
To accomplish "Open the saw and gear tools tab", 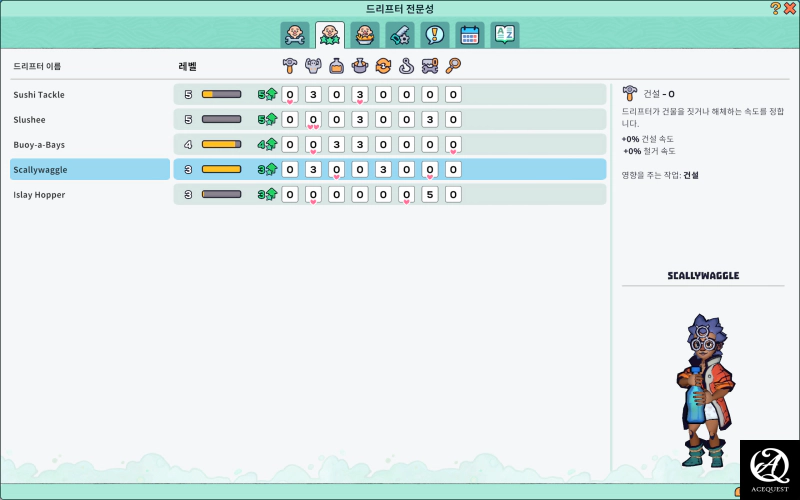I will [400, 35].
